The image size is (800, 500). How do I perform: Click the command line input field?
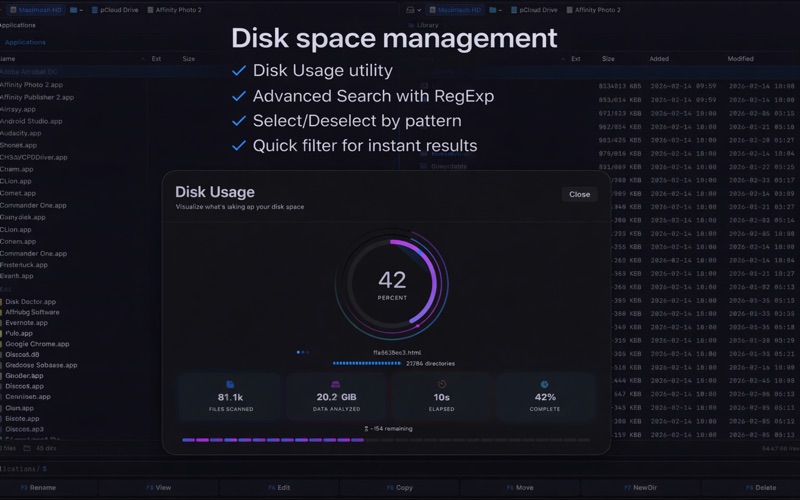pos(400,468)
